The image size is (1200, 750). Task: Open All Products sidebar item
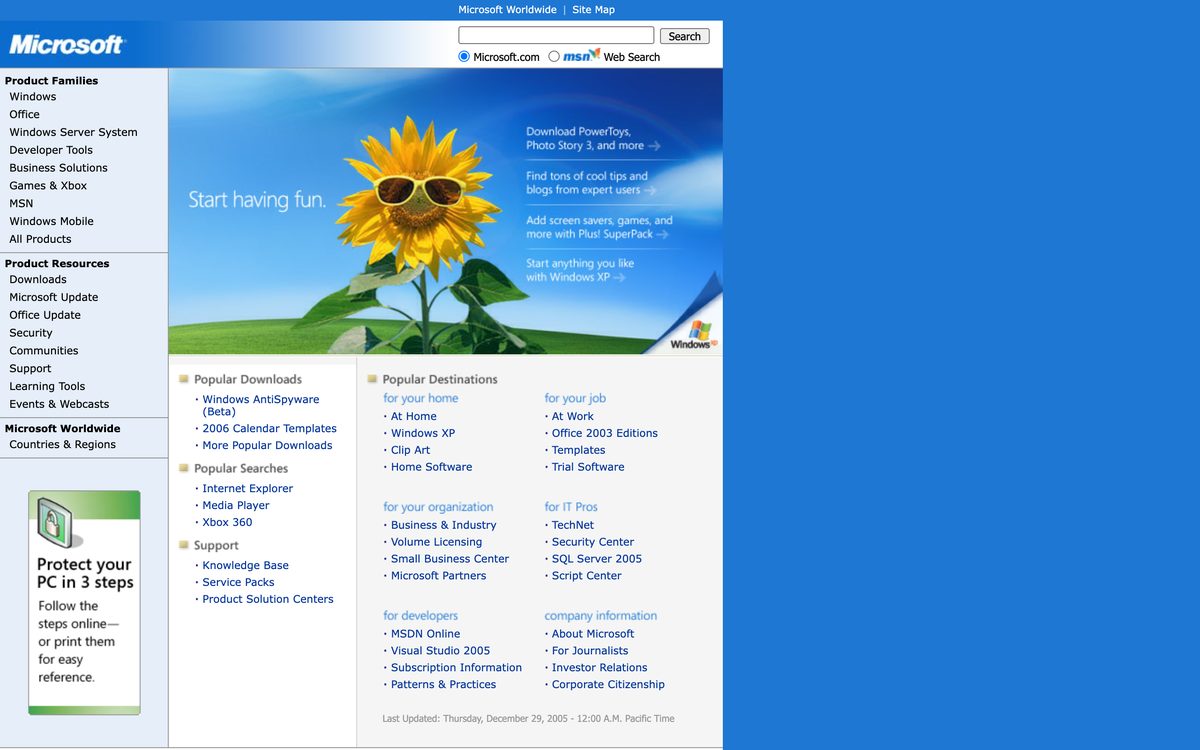point(41,240)
